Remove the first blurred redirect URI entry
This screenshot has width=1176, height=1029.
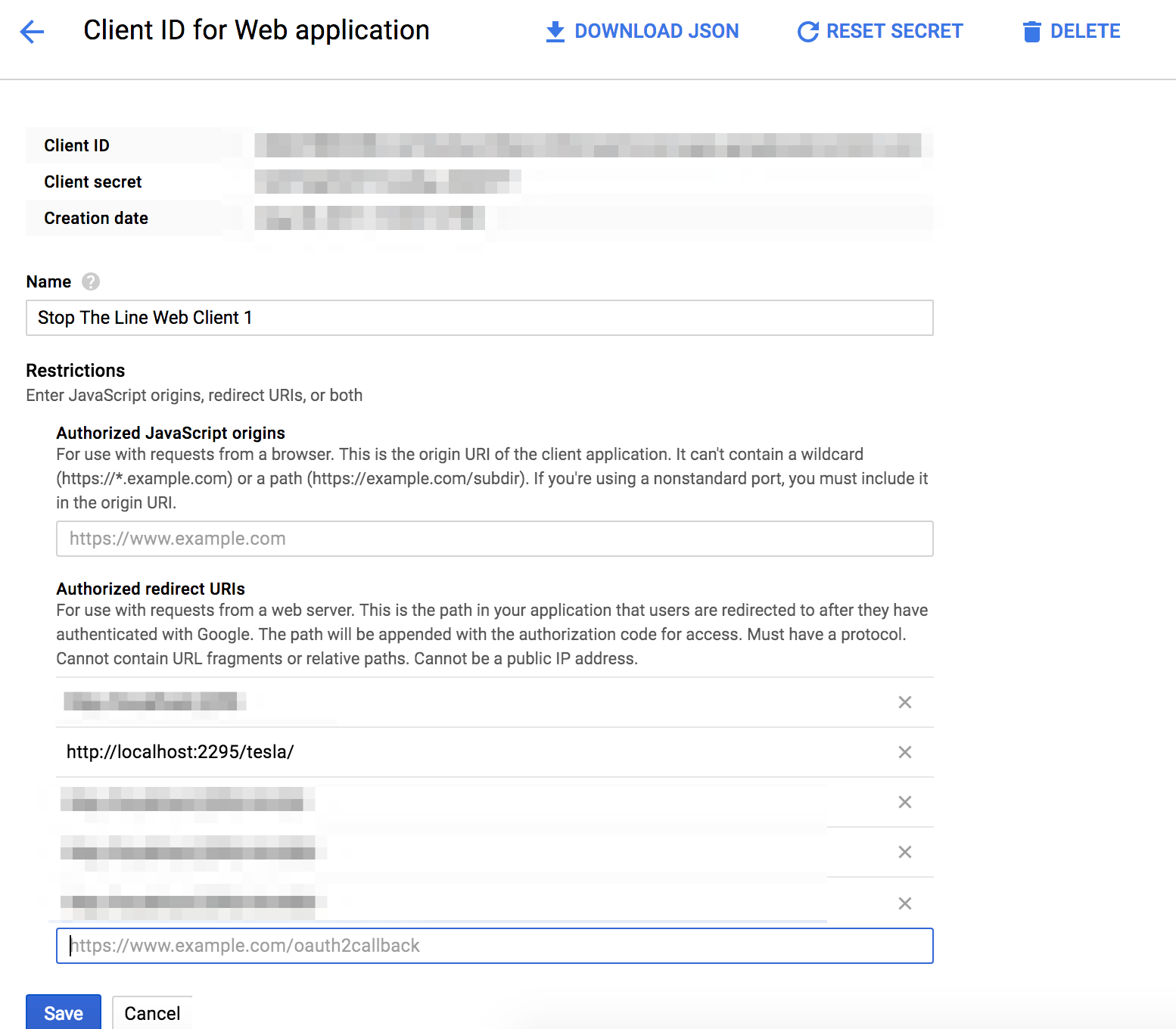pyautogui.click(x=904, y=702)
